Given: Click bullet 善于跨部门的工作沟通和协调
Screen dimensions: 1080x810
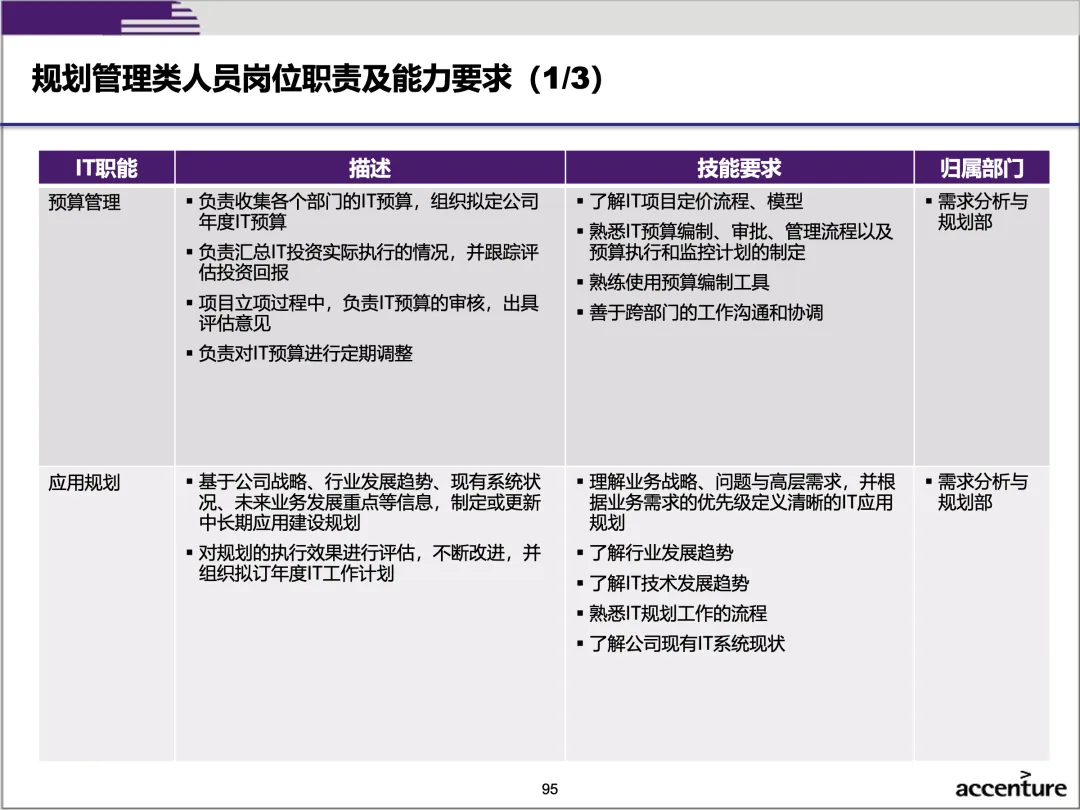Looking at the screenshot, I should (x=700, y=313).
